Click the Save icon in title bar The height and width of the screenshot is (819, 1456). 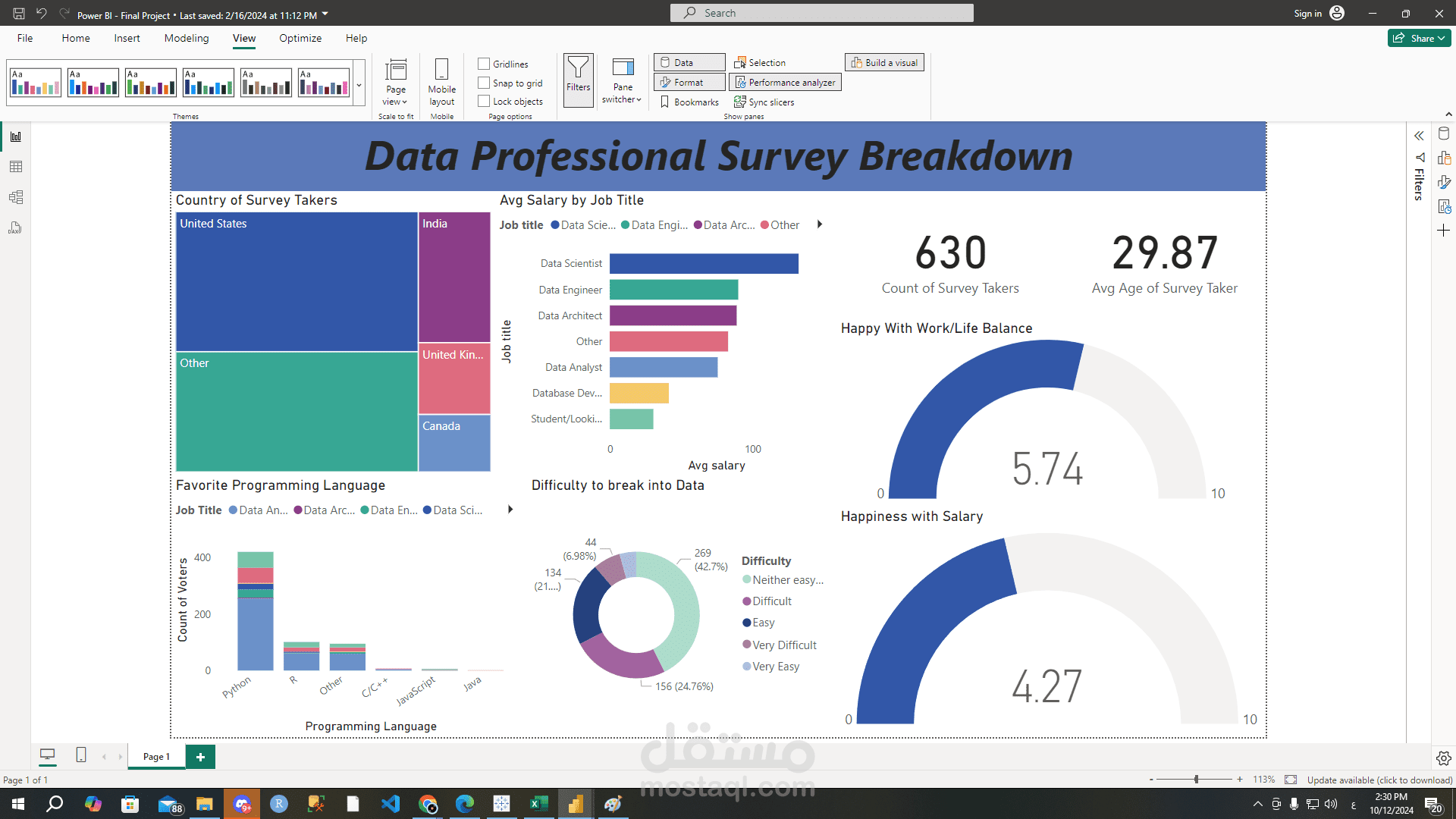[19, 14]
